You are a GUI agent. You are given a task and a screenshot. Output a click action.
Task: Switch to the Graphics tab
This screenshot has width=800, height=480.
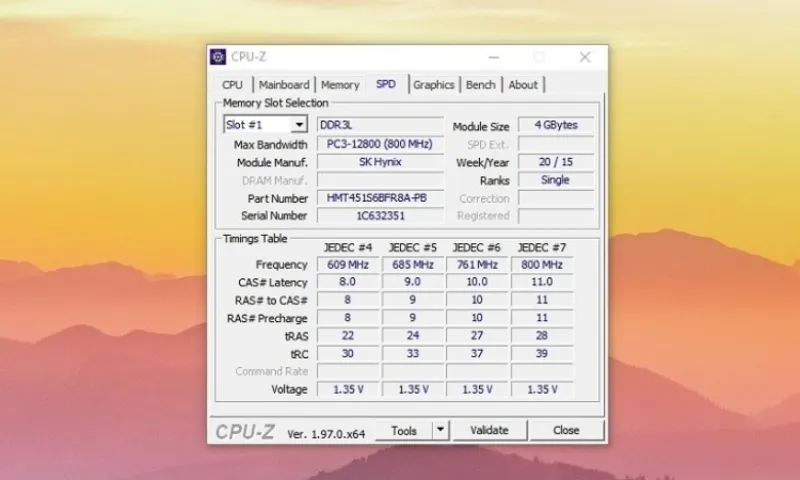click(x=434, y=85)
